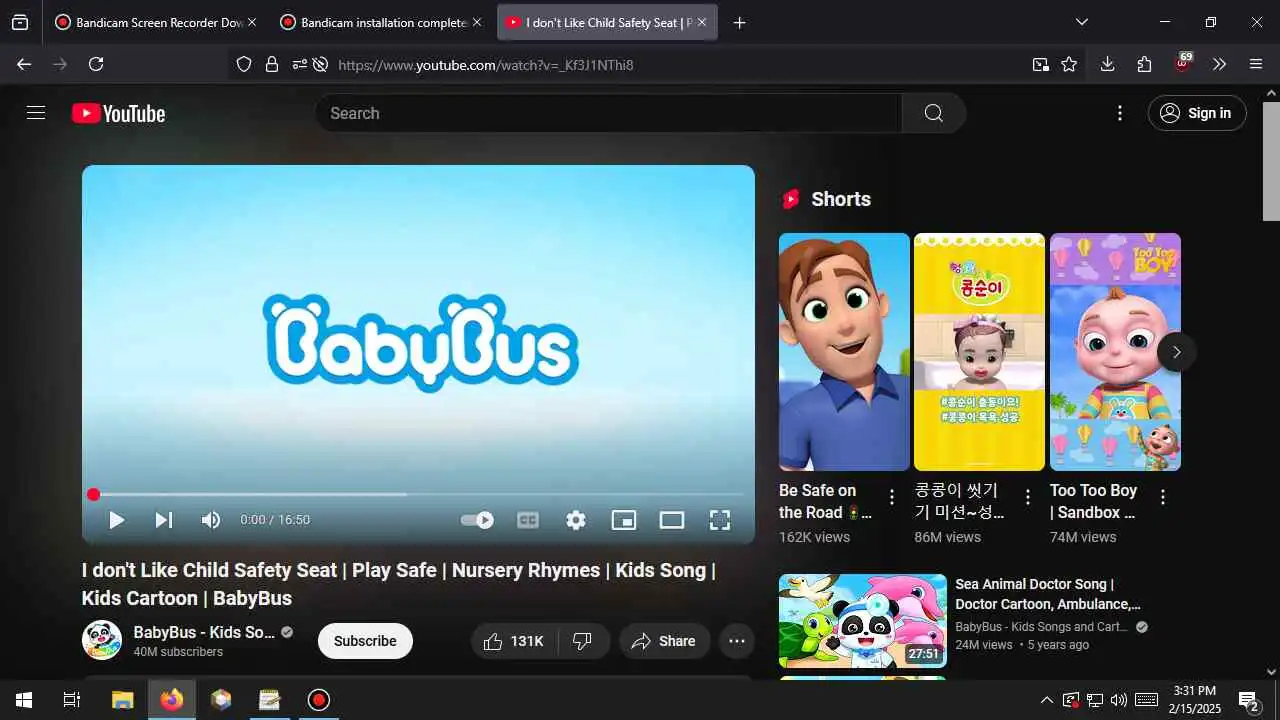This screenshot has width=1280, height=720.
Task: Show next Shorts with arrow
Action: pyautogui.click(x=1176, y=352)
